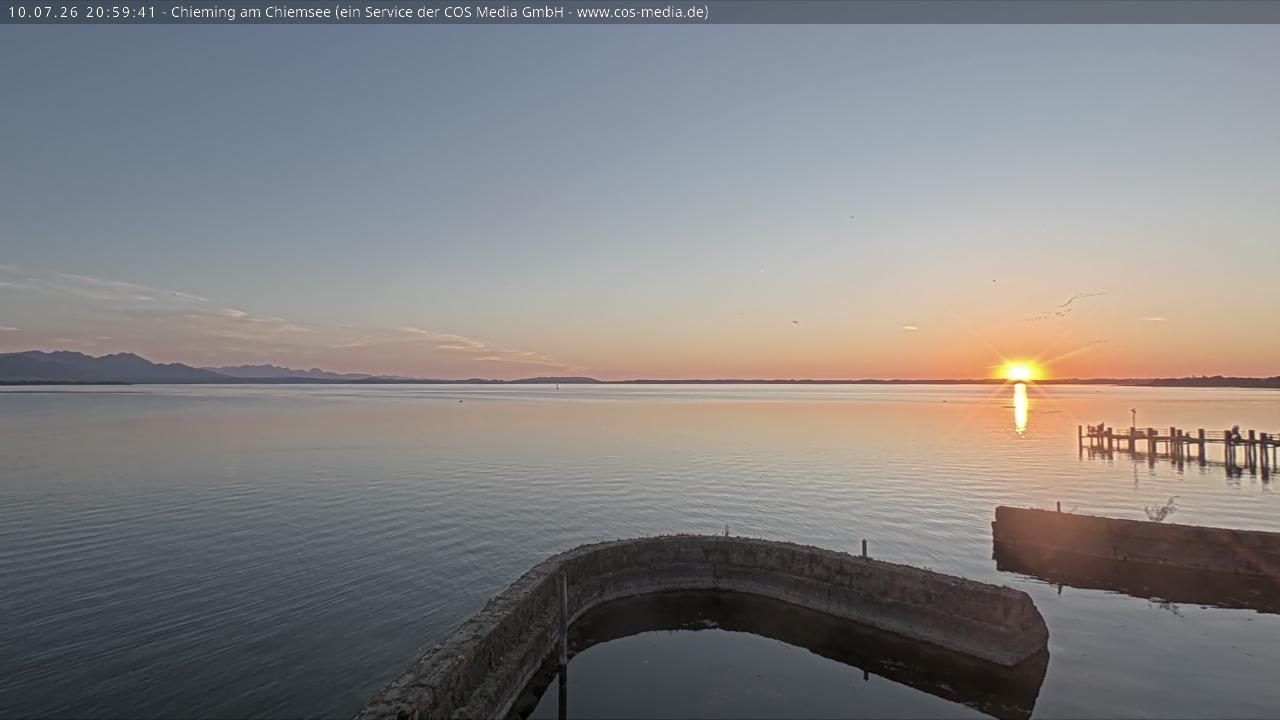Click the grey header overlay bar

(x=640, y=12)
